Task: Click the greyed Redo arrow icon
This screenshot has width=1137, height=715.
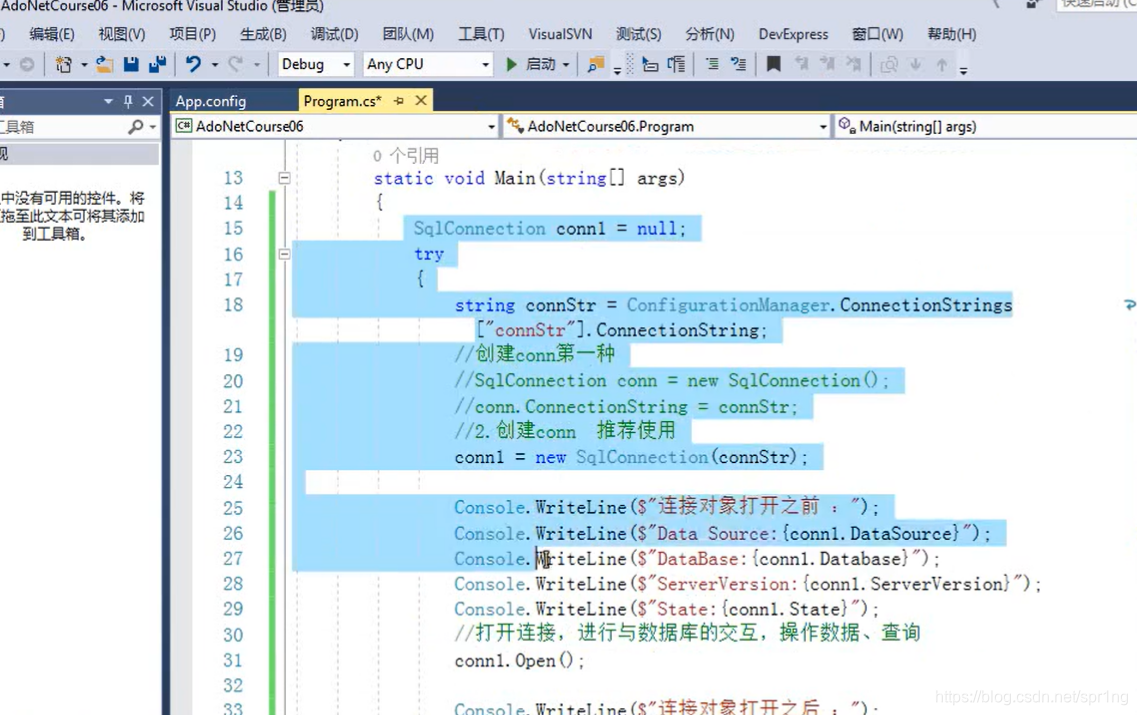Action: point(236,65)
